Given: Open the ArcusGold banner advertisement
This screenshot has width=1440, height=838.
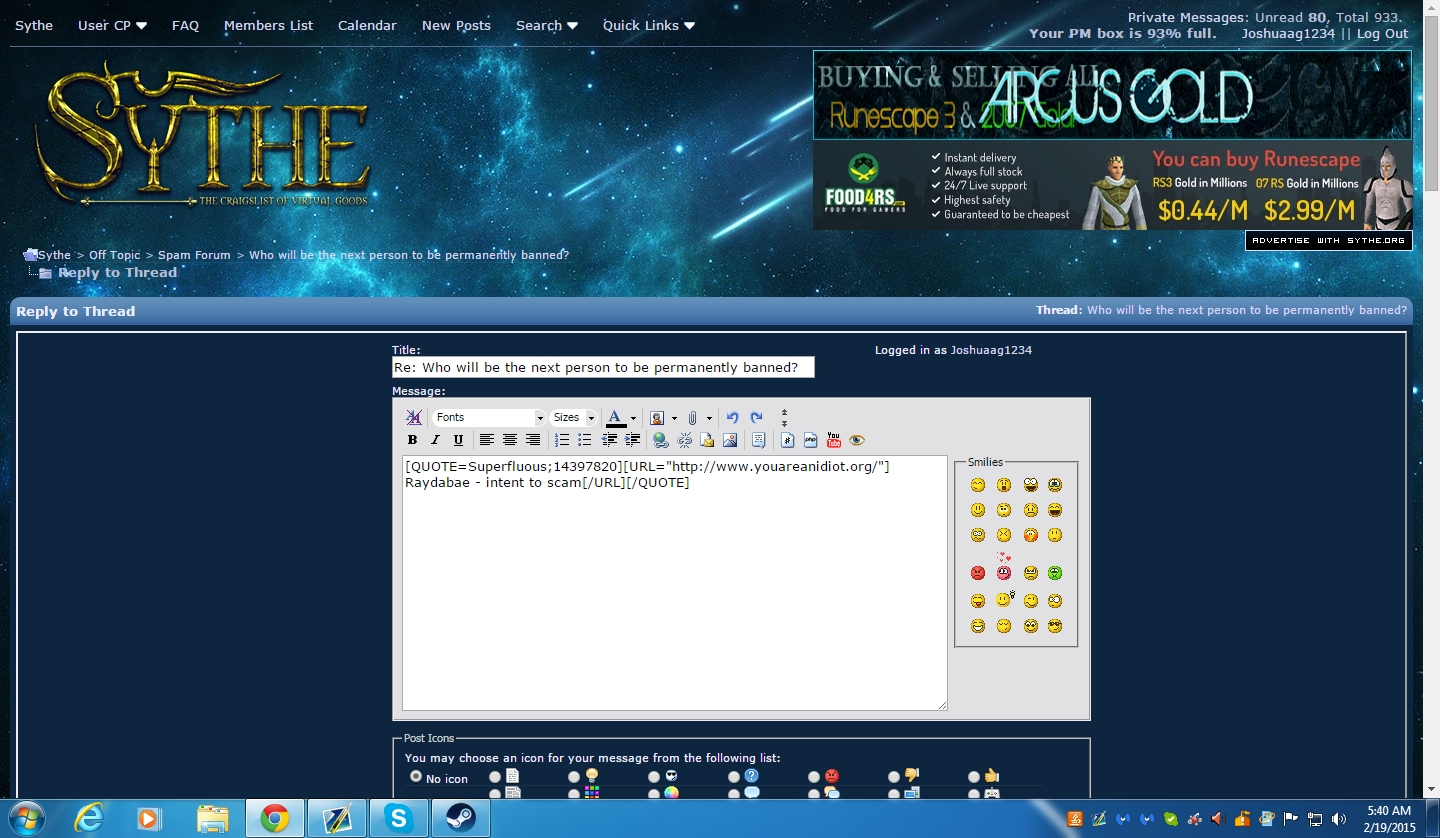Looking at the screenshot, I should [1112, 95].
